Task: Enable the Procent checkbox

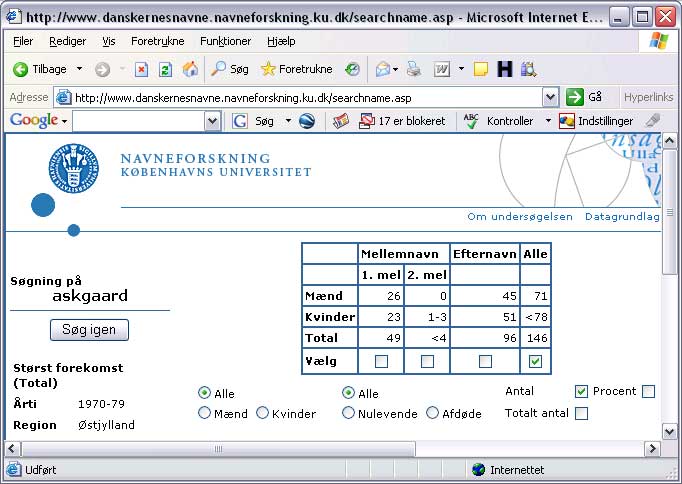Action: coord(648,391)
